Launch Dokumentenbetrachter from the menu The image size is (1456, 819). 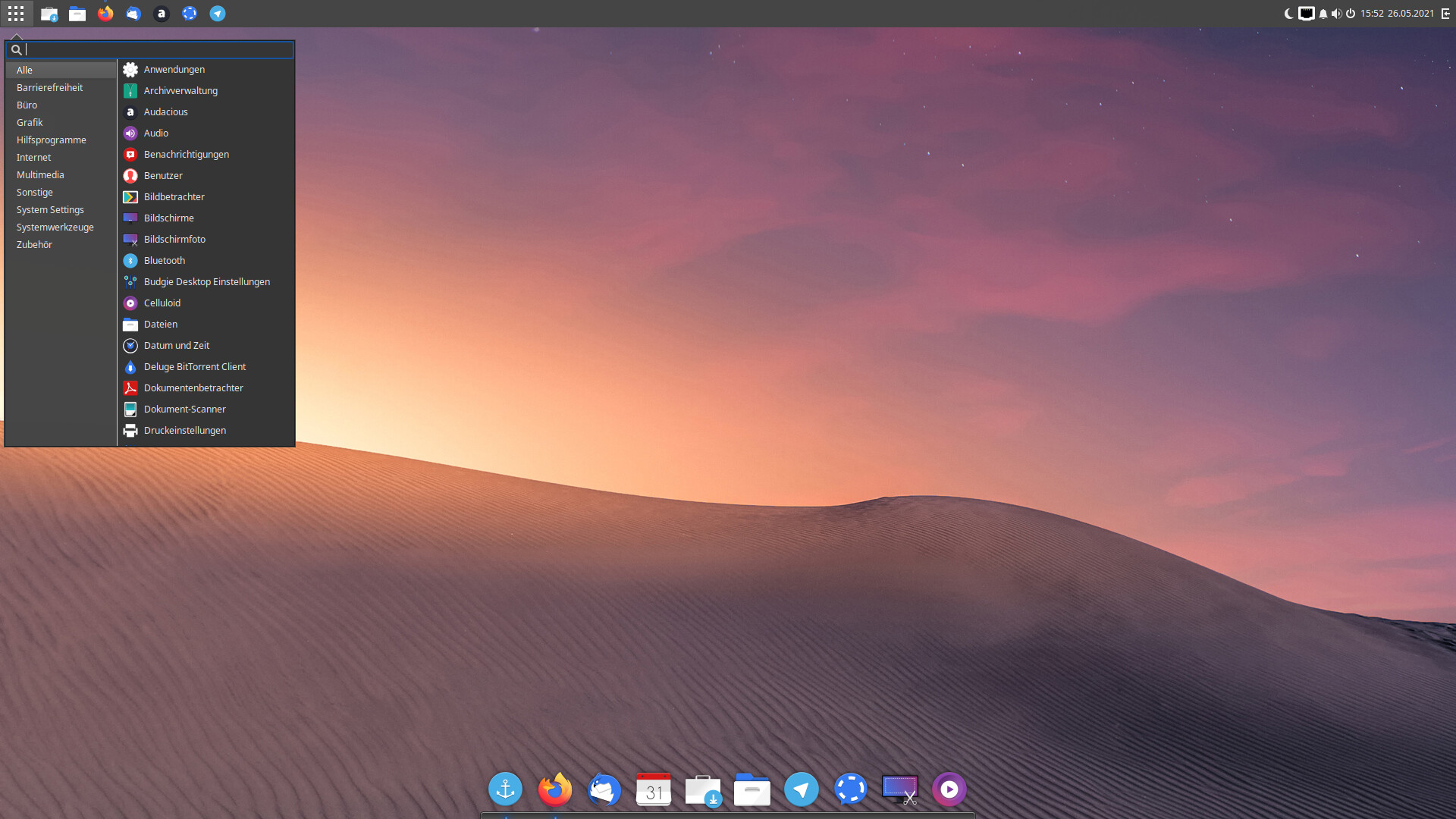coord(206,388)
